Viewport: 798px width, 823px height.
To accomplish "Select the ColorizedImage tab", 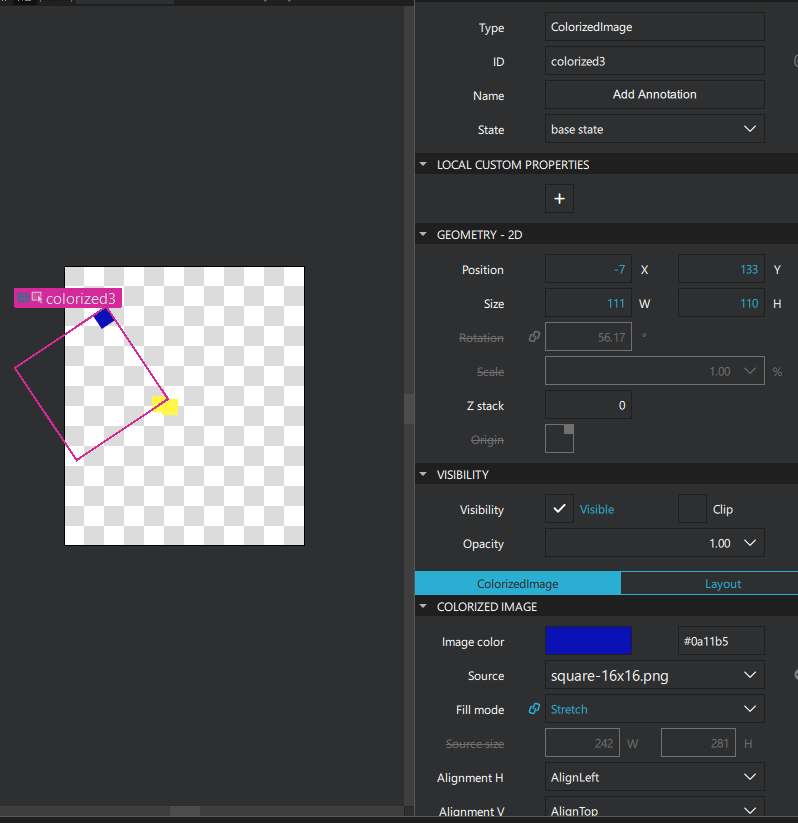I will [517, 584].
